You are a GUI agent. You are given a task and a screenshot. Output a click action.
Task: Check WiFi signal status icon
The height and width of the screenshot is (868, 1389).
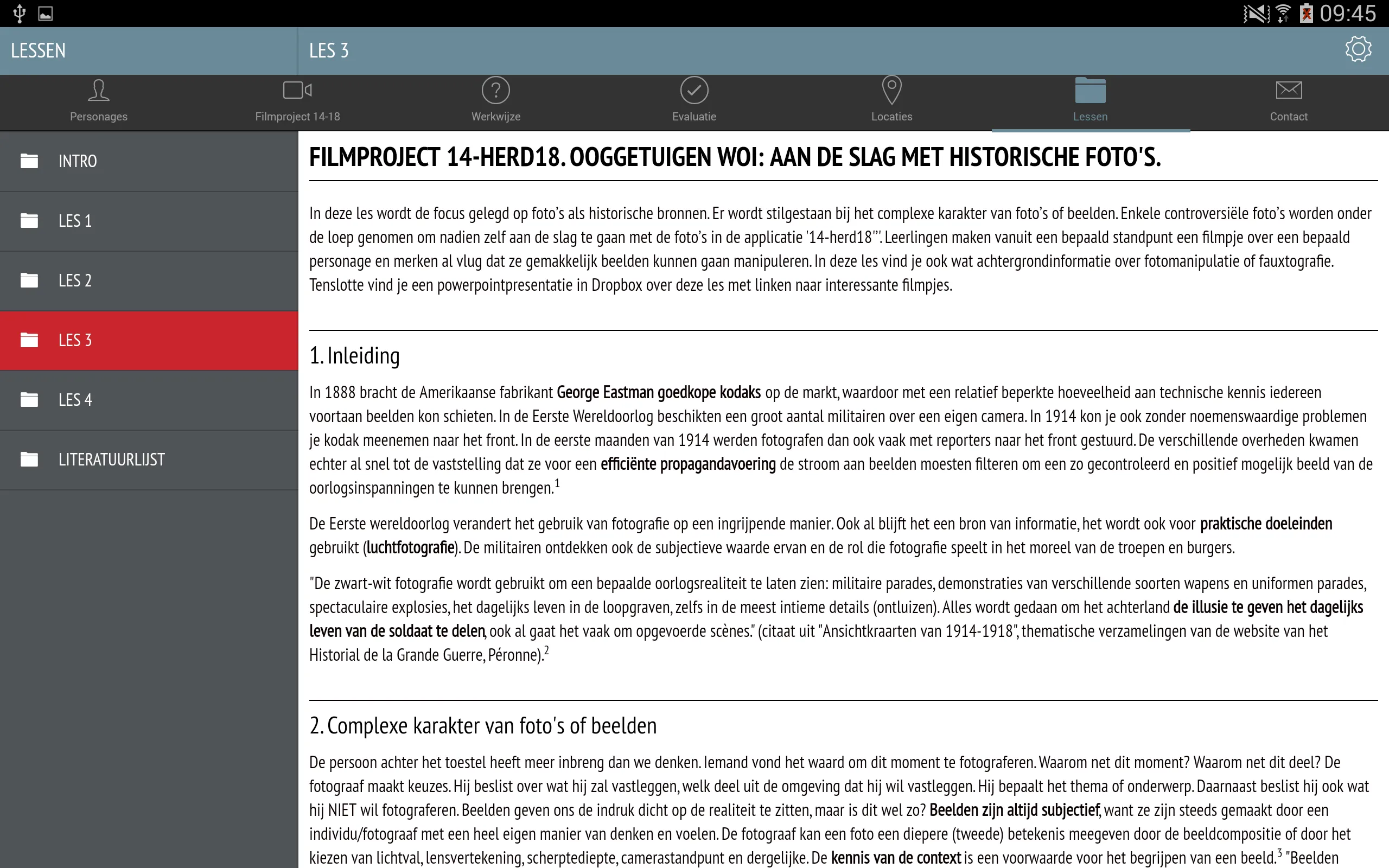click(x=1279, y=12)
